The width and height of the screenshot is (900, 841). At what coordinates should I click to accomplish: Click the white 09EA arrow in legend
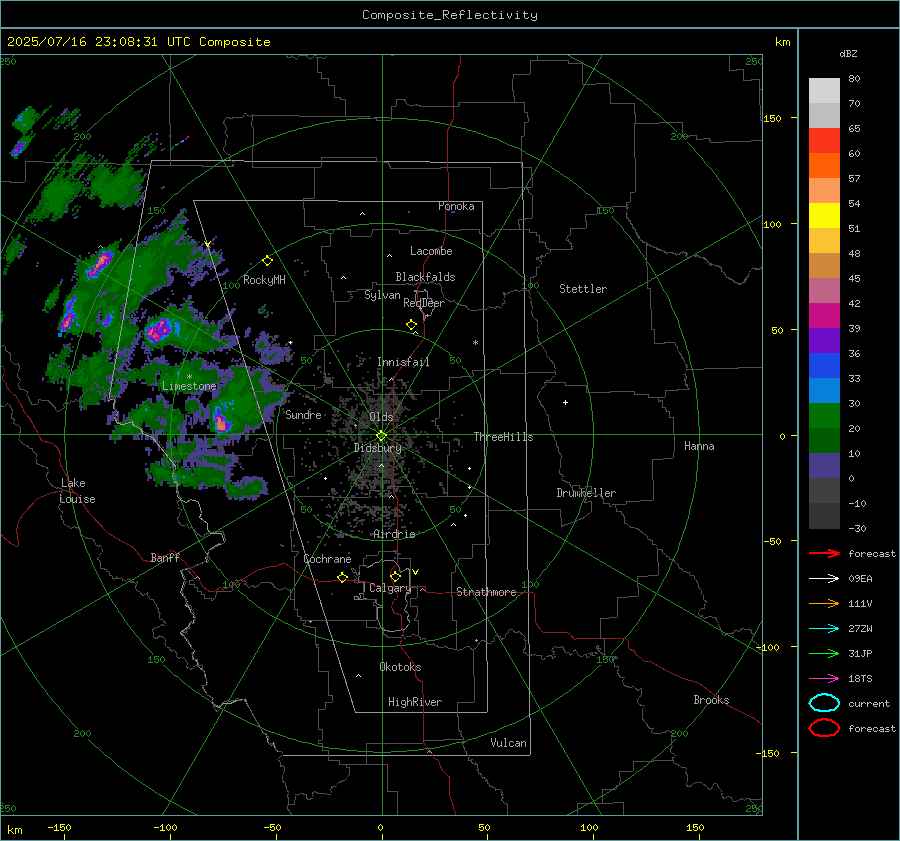[x=824, y=578]
